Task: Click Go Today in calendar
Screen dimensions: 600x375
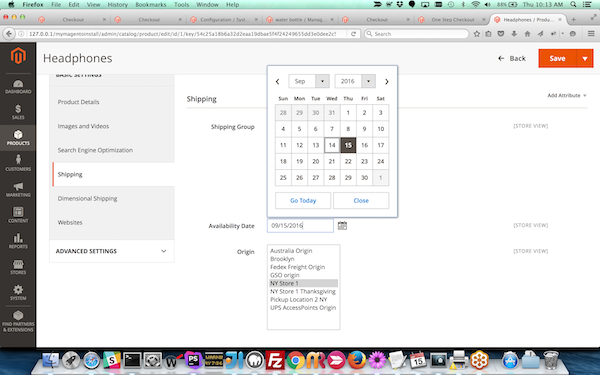Action: click(x=303, y=201)
